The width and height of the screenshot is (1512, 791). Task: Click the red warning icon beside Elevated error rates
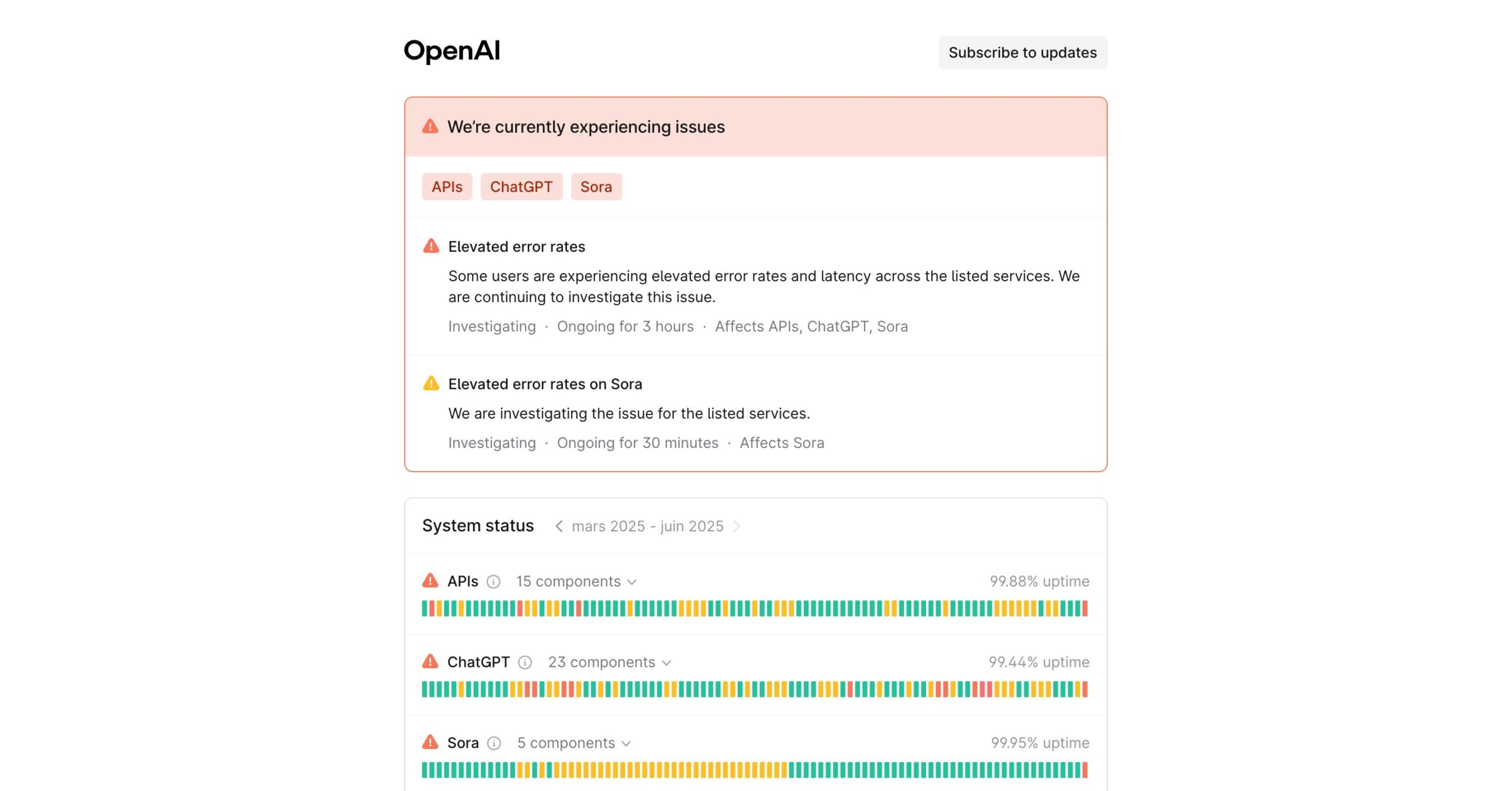click(x=431, y=246)
